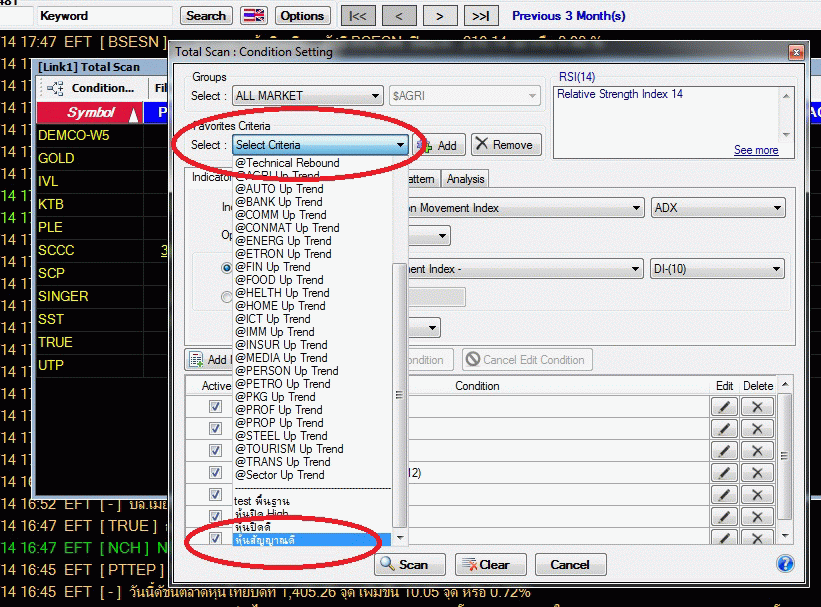This screenshot has width=821, height=607.
Task: Choose @Technical Rebound from criteria list
Action: click(287, 163)
